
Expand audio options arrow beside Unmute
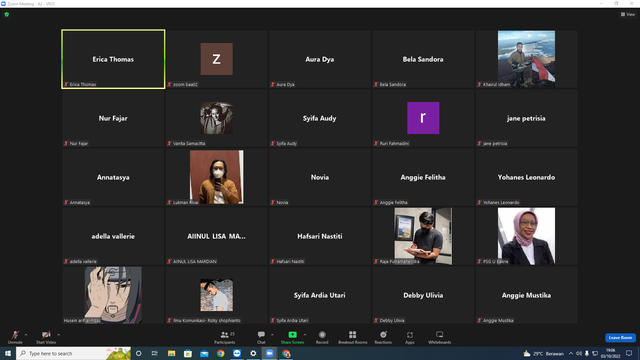pyautogui.click(x=26, y=335)
